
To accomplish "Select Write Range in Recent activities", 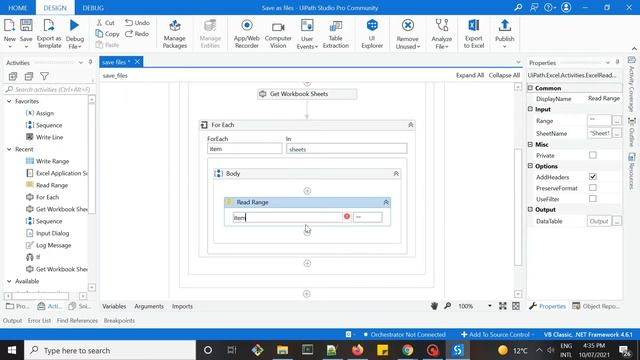I will (x=52, y=161).
